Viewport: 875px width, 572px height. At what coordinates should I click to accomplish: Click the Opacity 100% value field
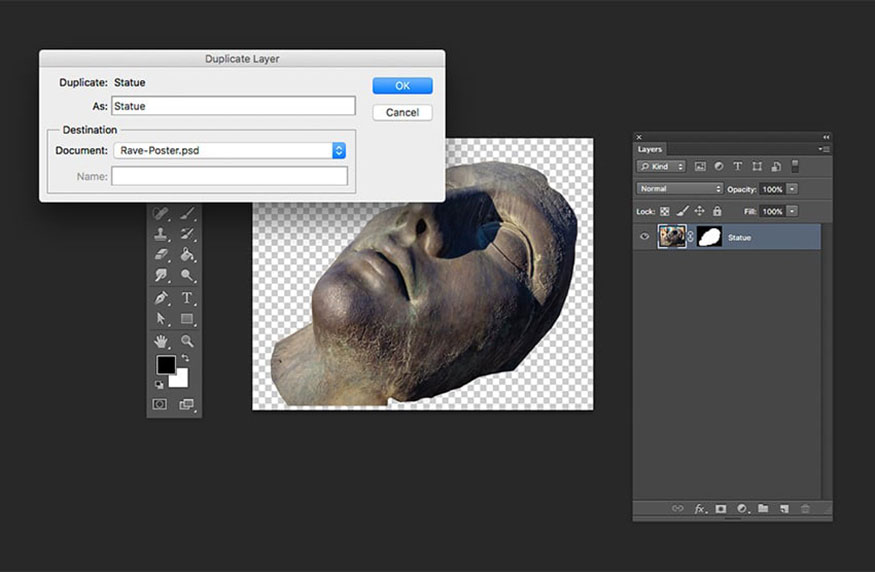point(773,189)
